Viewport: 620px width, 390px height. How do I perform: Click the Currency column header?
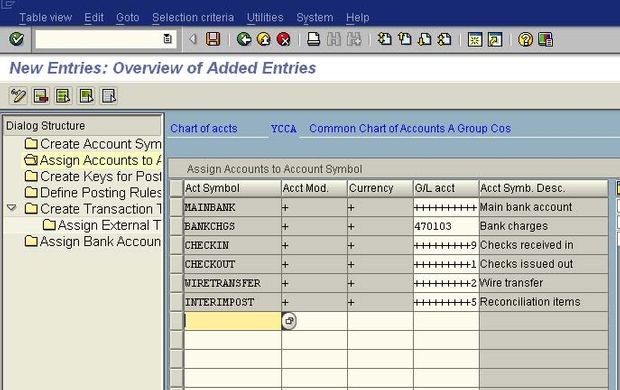pos(380,188)
